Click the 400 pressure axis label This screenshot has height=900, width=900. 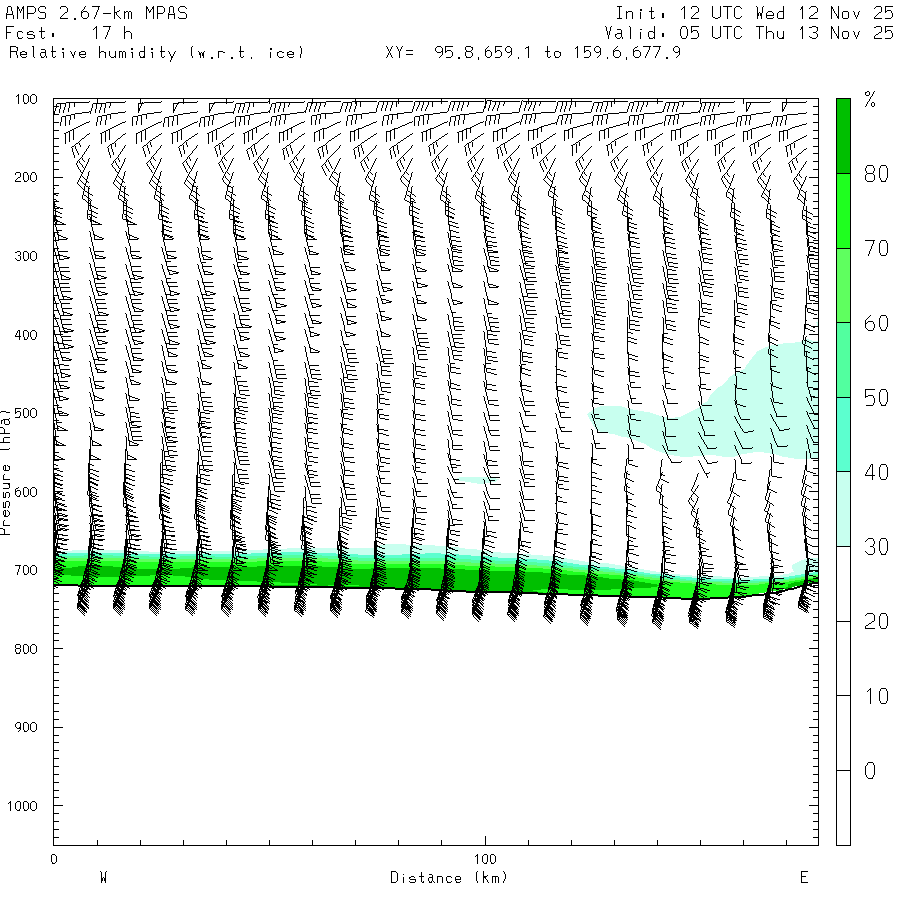pyautogui.click(x=26, y=335)
